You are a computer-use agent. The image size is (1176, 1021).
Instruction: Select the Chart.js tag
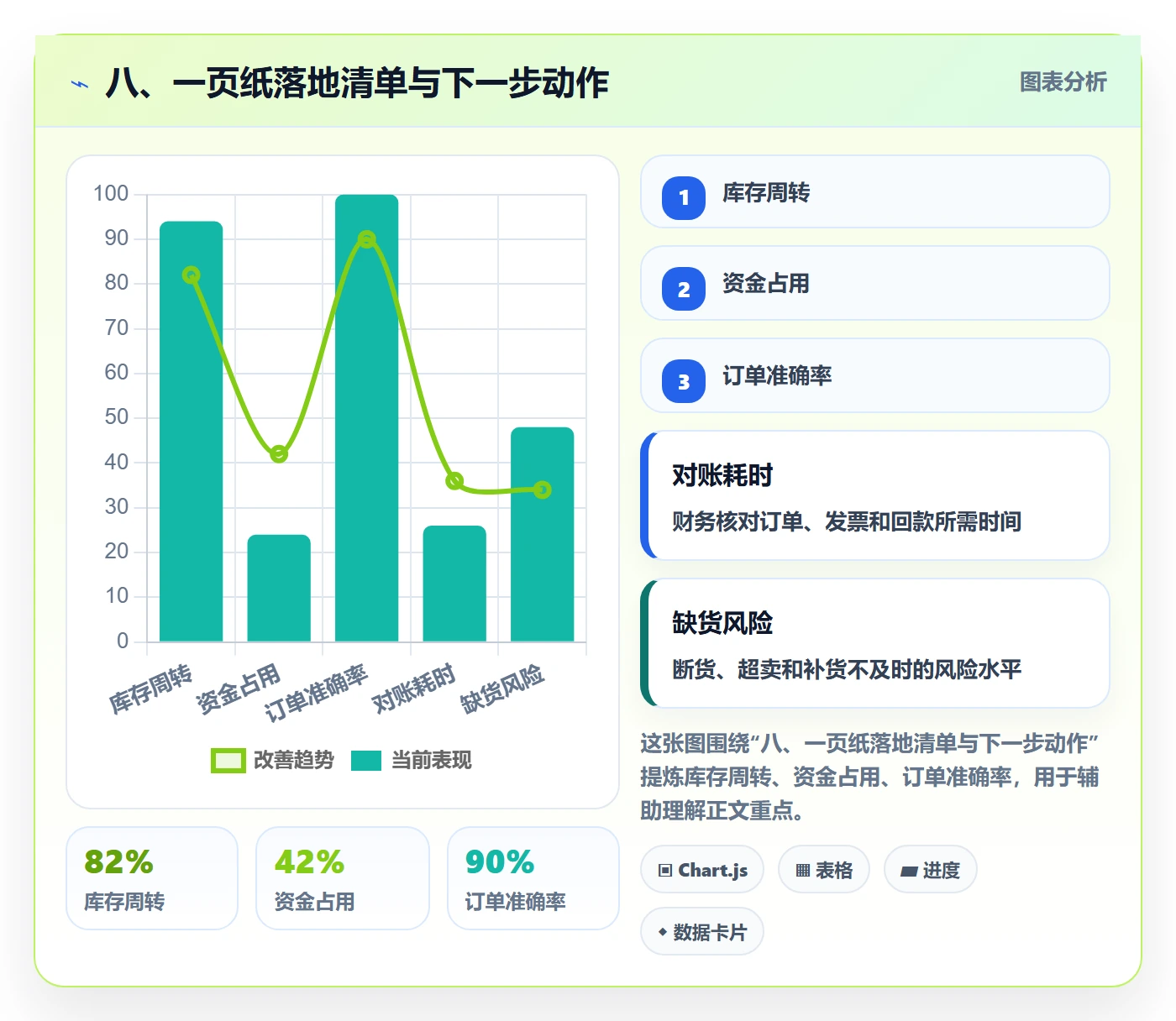pyautogui.click(x=702, y=870)
